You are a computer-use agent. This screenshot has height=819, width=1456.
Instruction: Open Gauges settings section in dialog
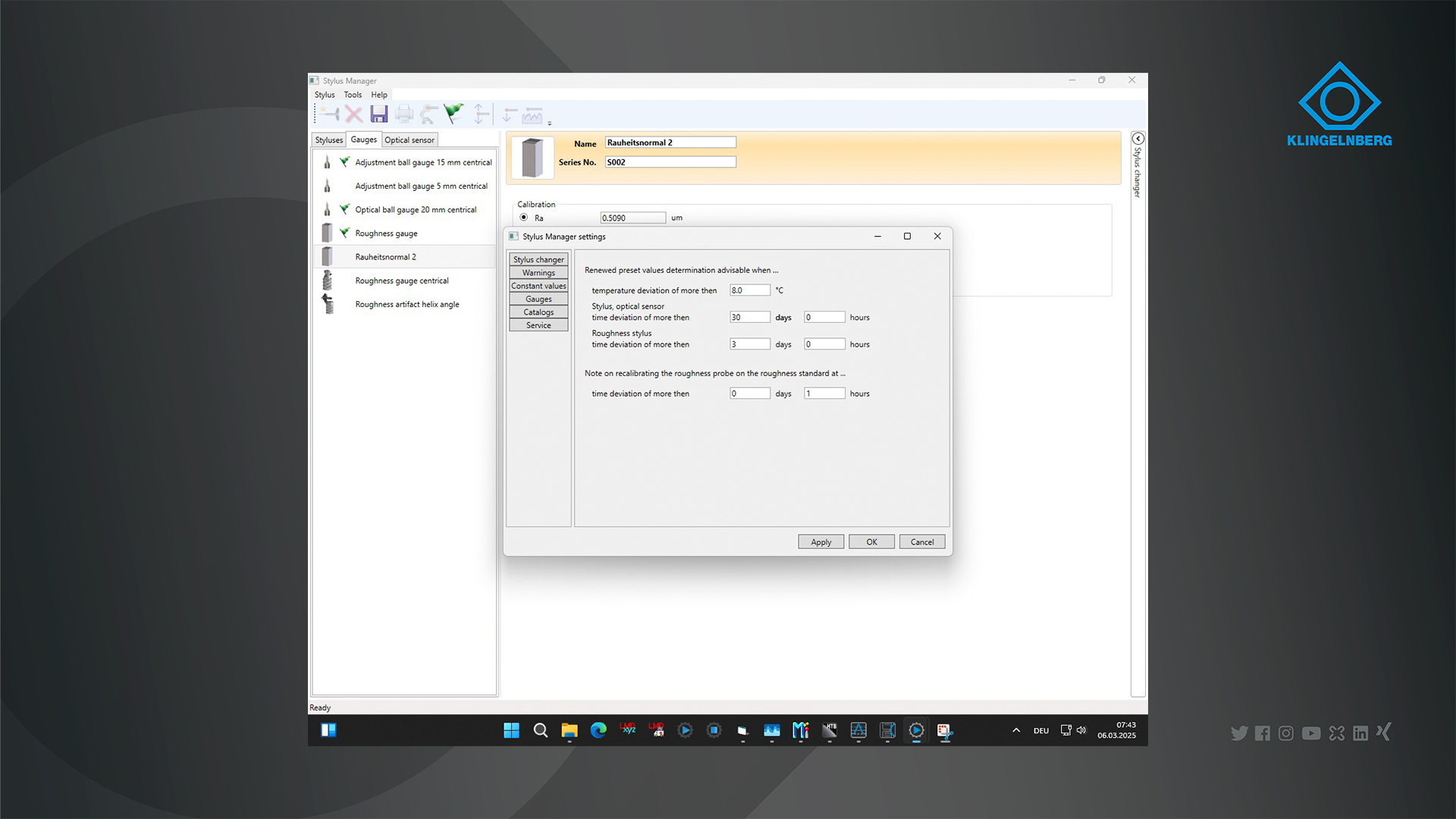pyautogui.click(x=538, y=300)
